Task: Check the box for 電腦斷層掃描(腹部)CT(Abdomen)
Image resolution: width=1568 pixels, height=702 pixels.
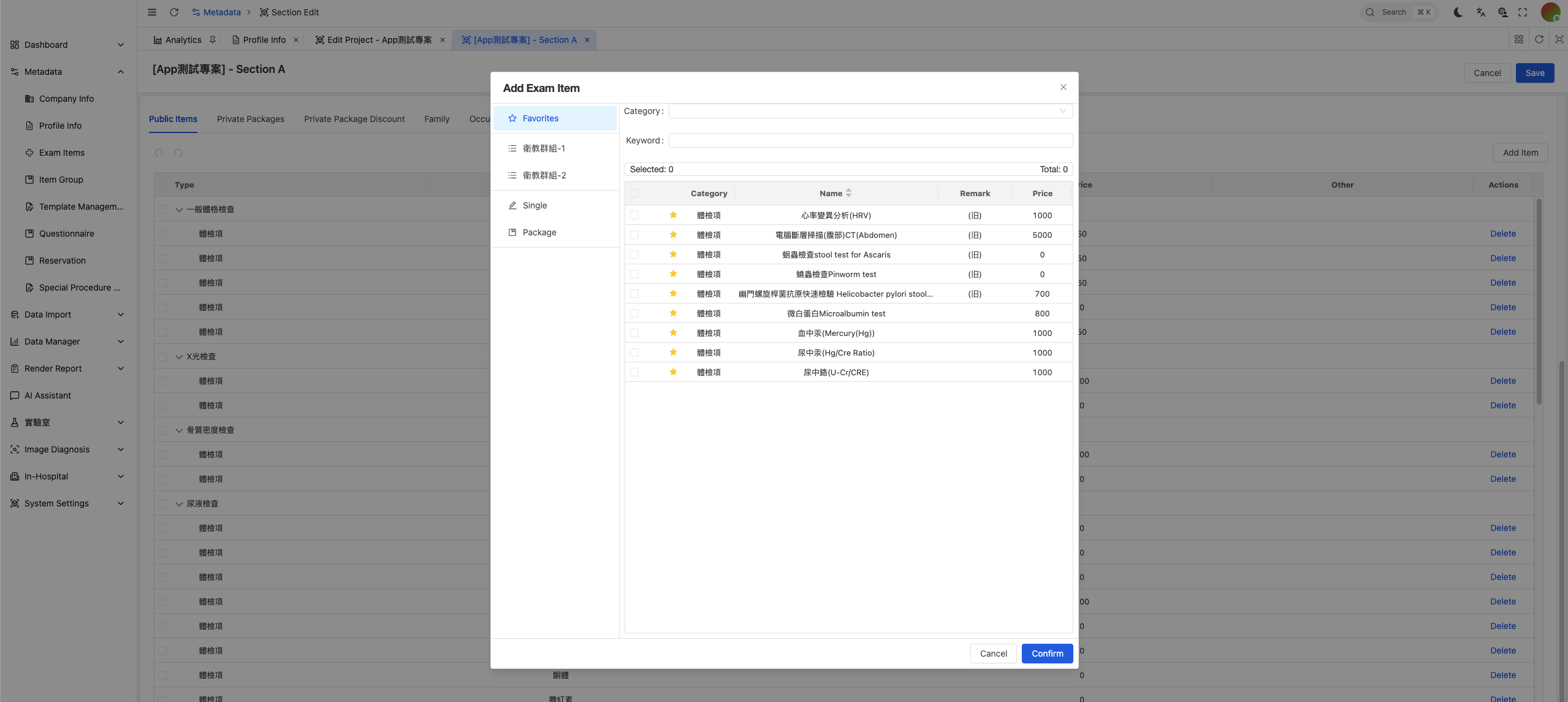Action: pyautogui.click(x=634, y=235)
